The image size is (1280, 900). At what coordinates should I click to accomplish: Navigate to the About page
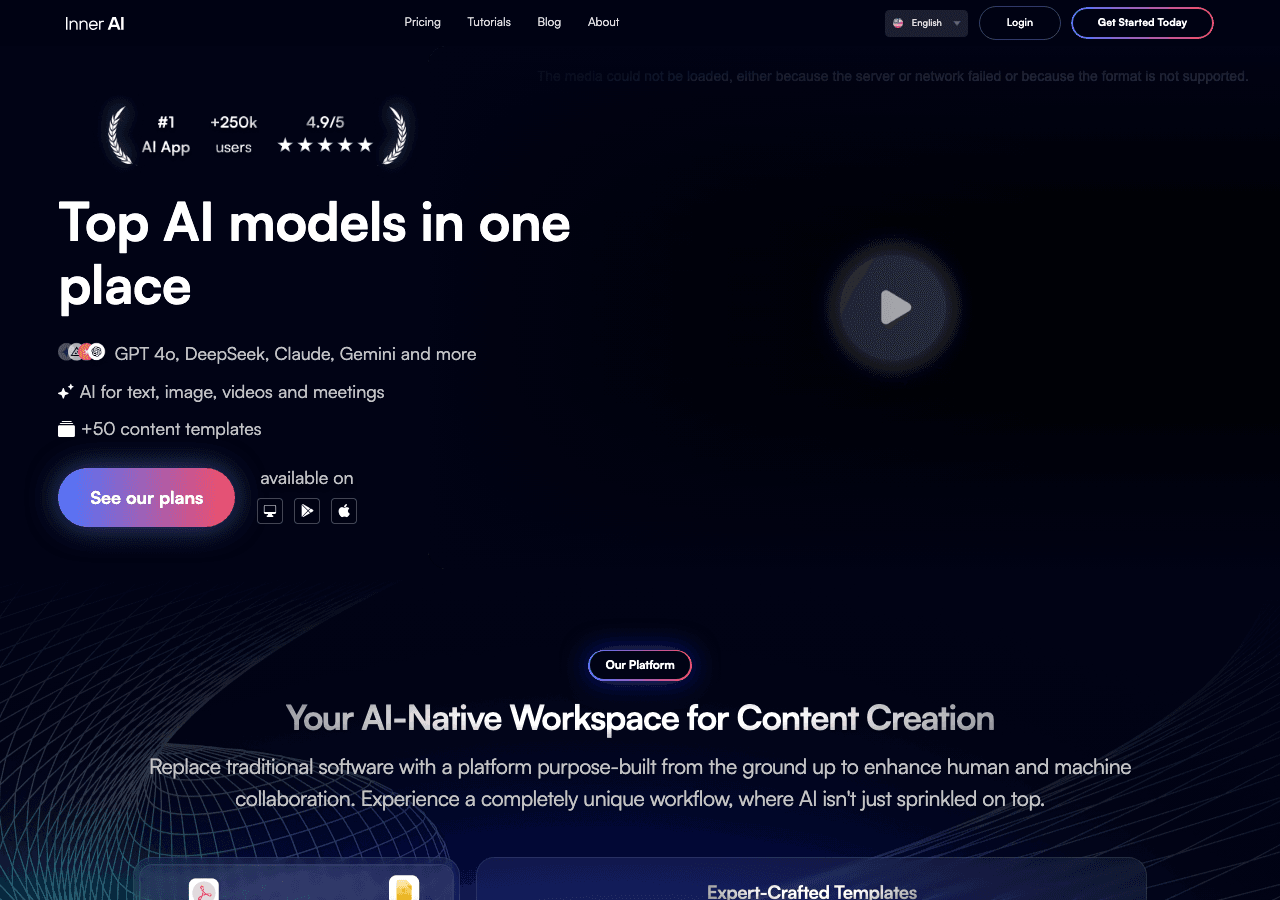(x=603, y=22)
